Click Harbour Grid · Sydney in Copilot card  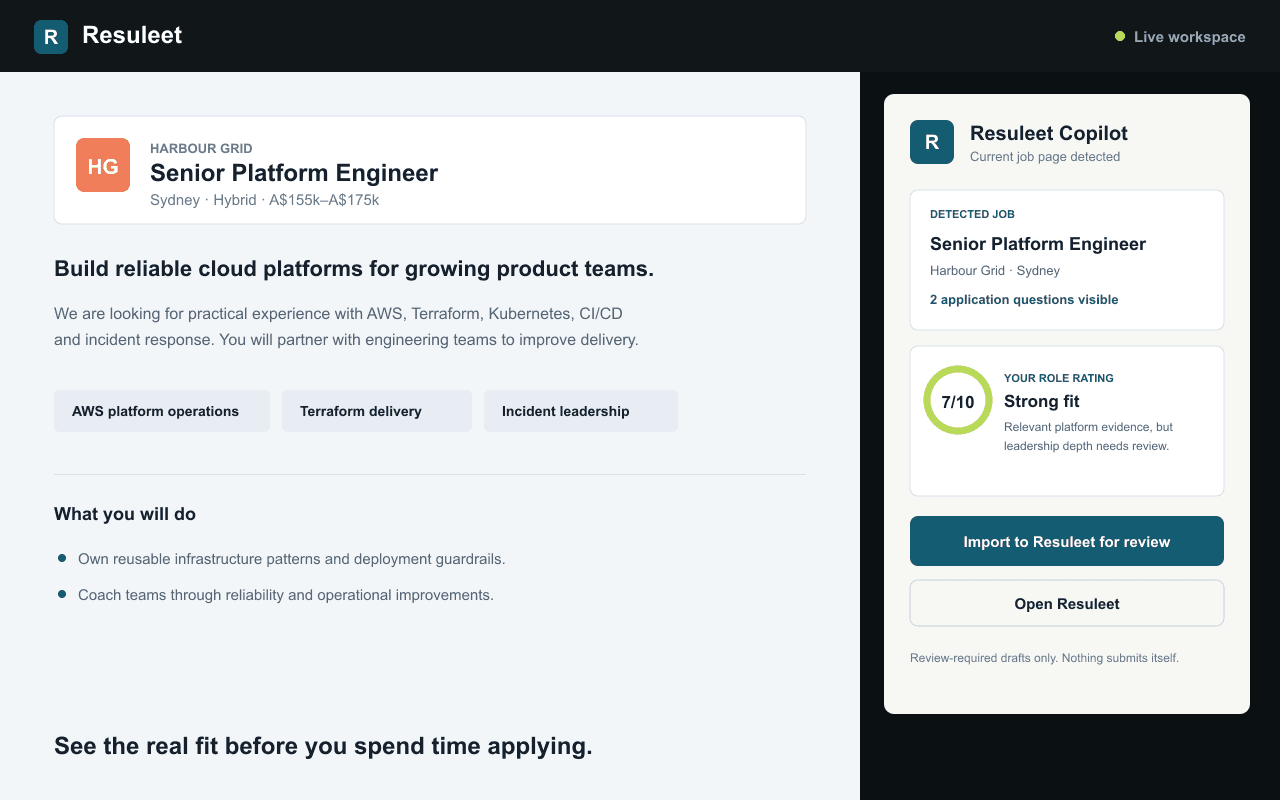click(995, 271)
